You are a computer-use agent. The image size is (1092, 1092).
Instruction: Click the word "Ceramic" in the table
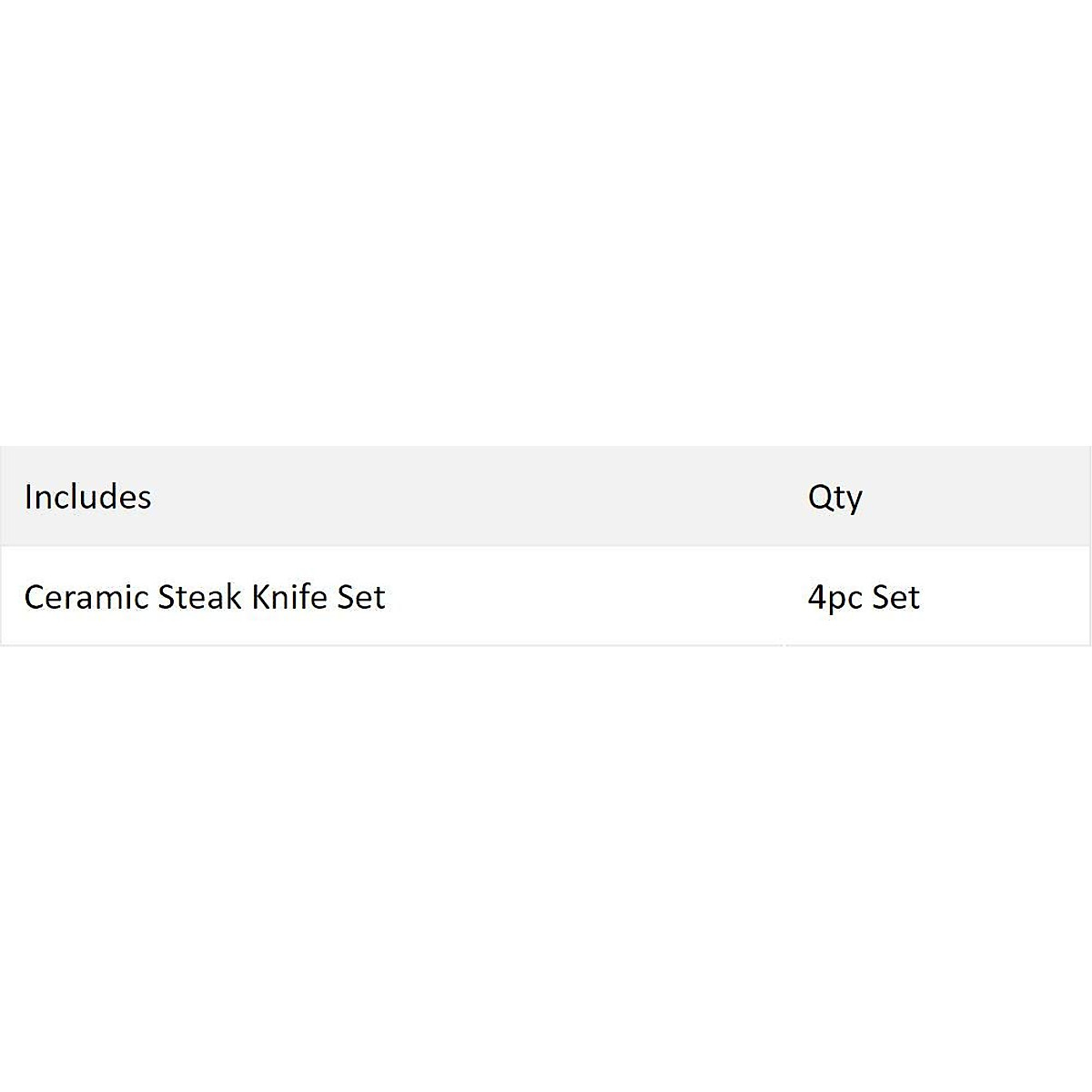coord(86,597)
